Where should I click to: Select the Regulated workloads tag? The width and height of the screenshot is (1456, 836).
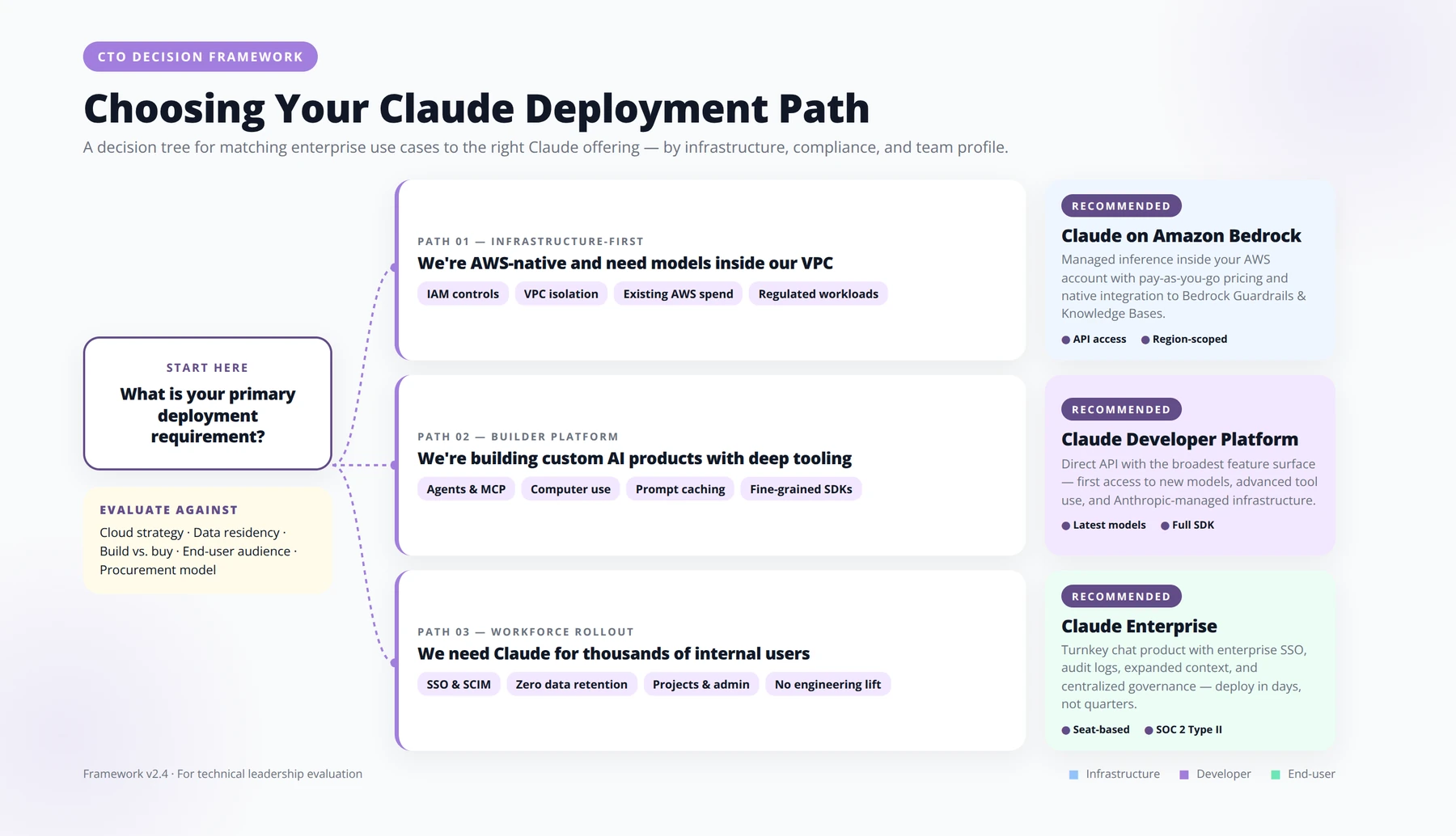818,293
